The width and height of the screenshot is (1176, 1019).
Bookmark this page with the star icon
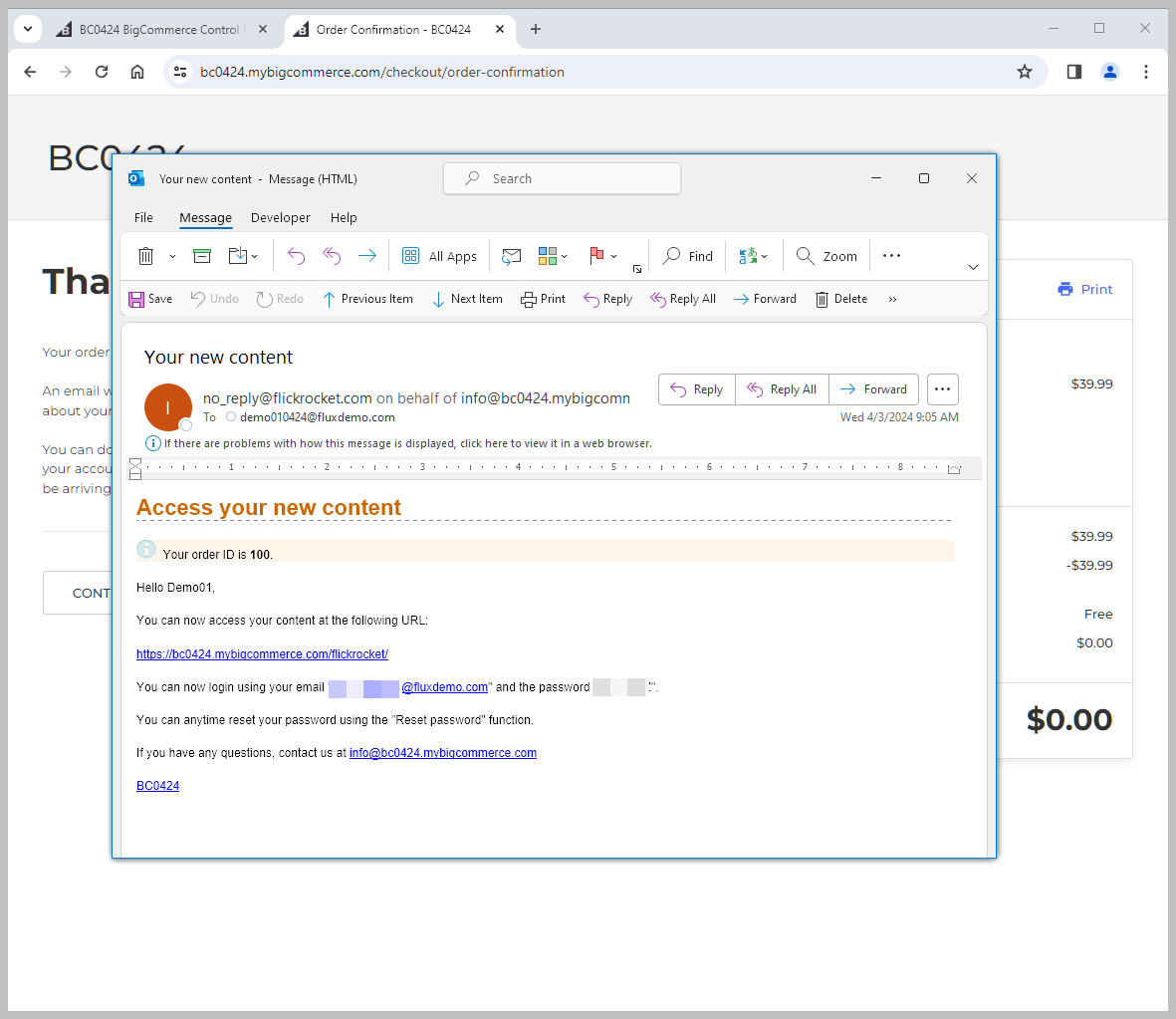coord(1025,72)
